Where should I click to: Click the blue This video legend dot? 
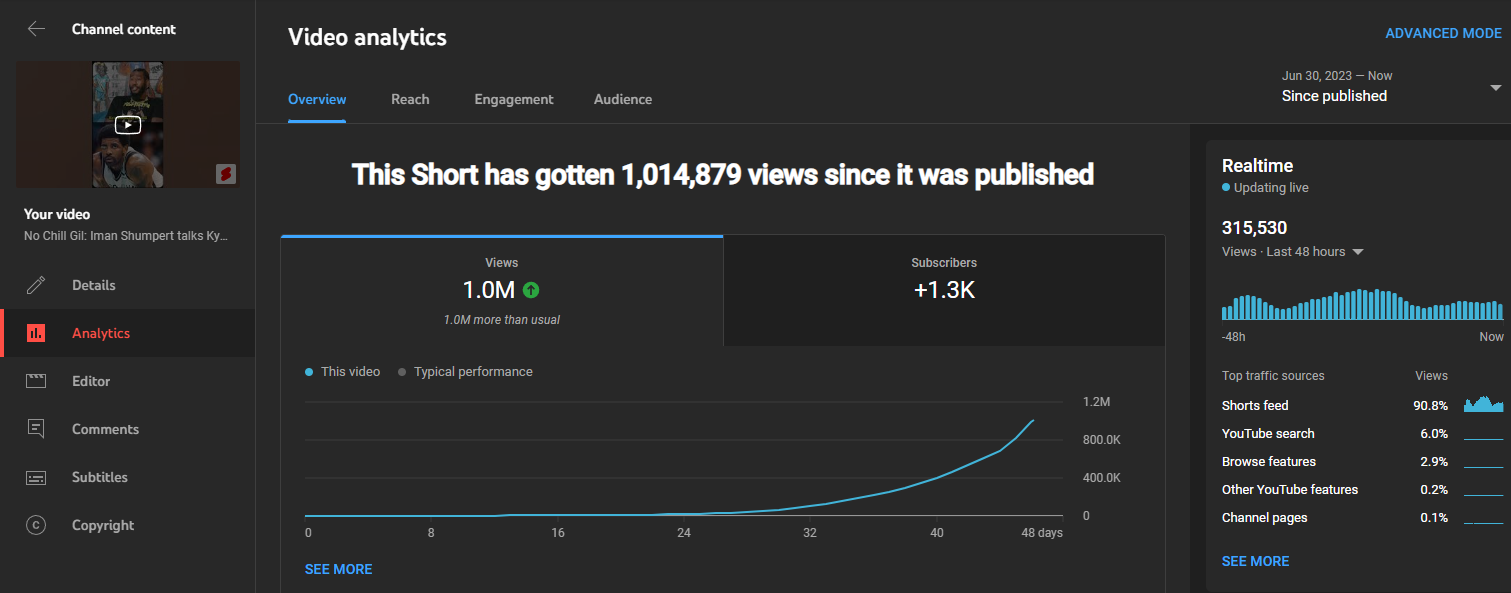[309, 372]
